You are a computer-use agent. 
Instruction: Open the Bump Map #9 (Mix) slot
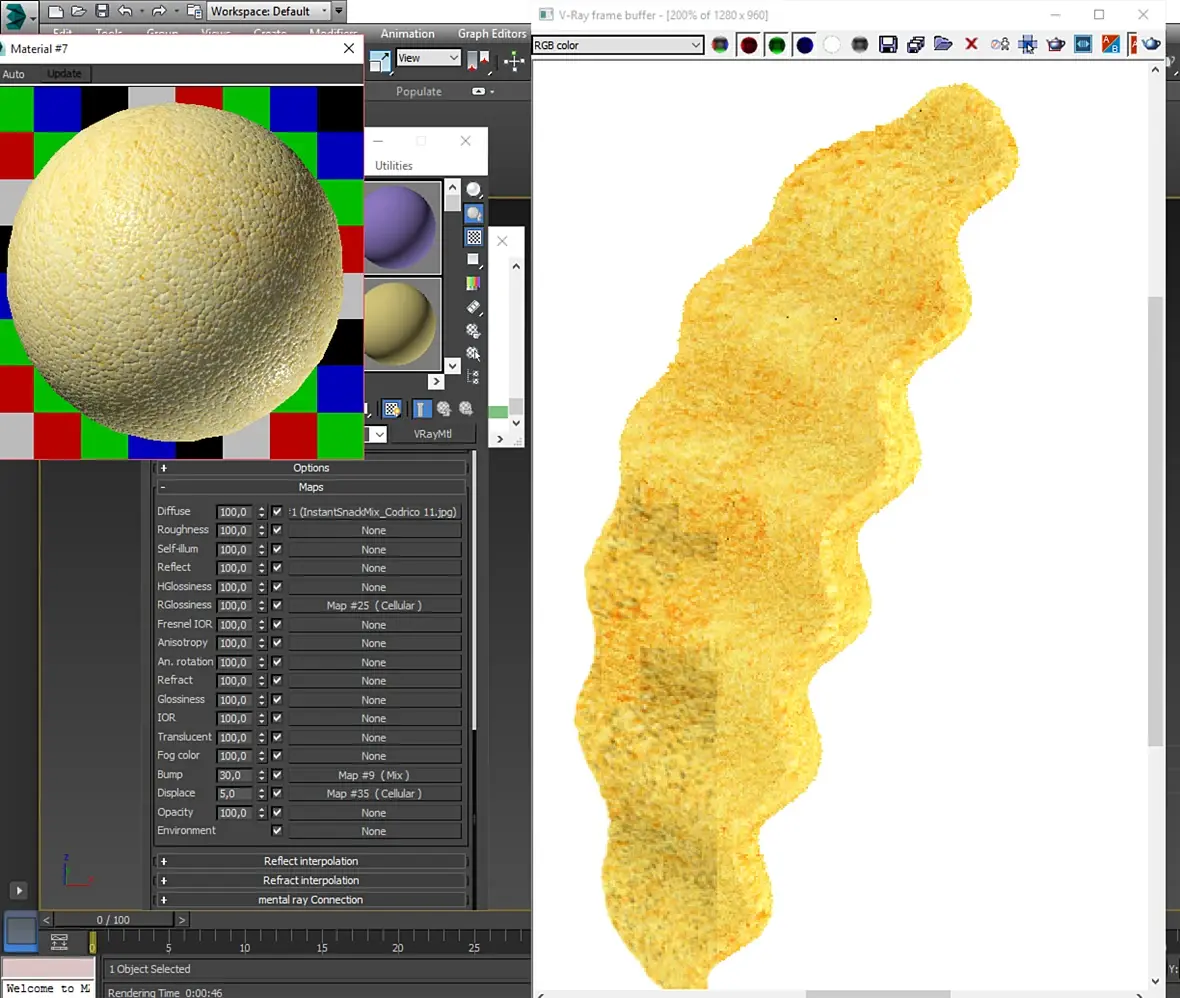pyautogui.click(x=374, y=775)
